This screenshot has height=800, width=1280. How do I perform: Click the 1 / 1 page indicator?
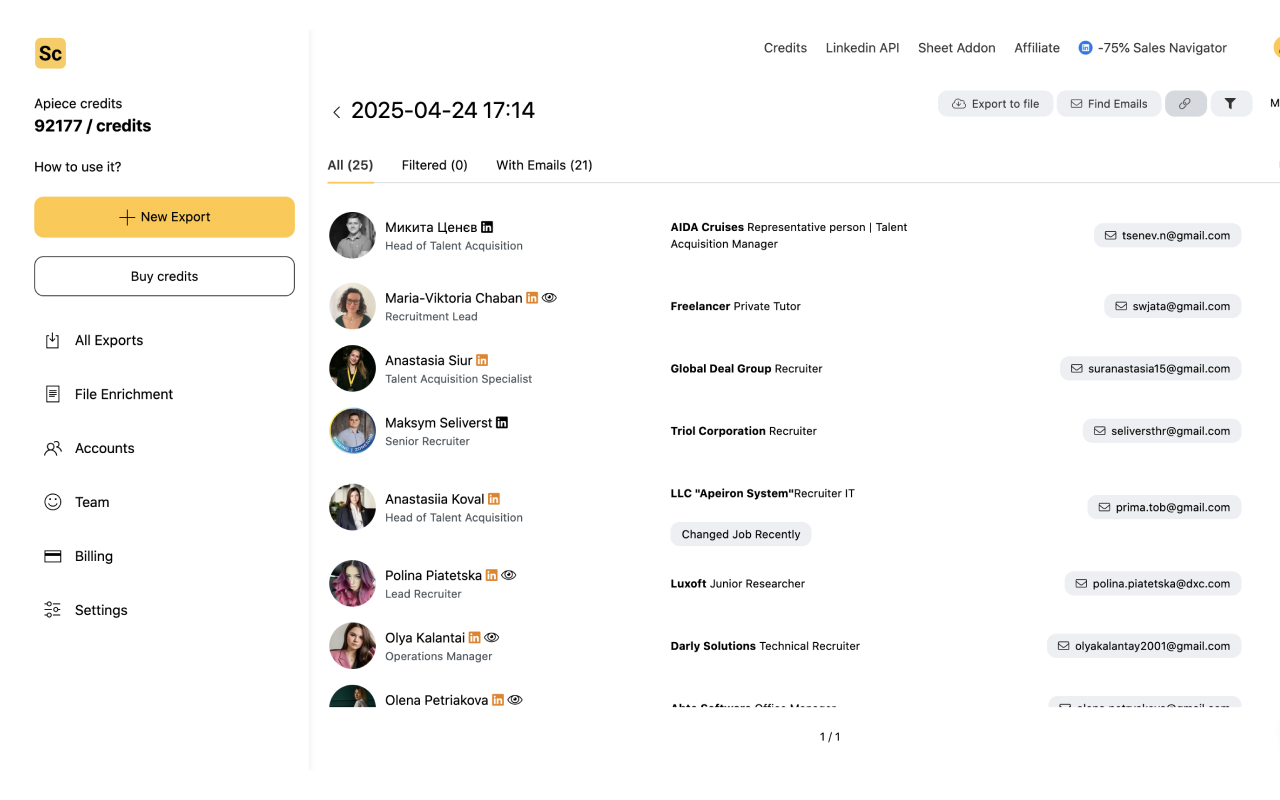tap(830, 737)
